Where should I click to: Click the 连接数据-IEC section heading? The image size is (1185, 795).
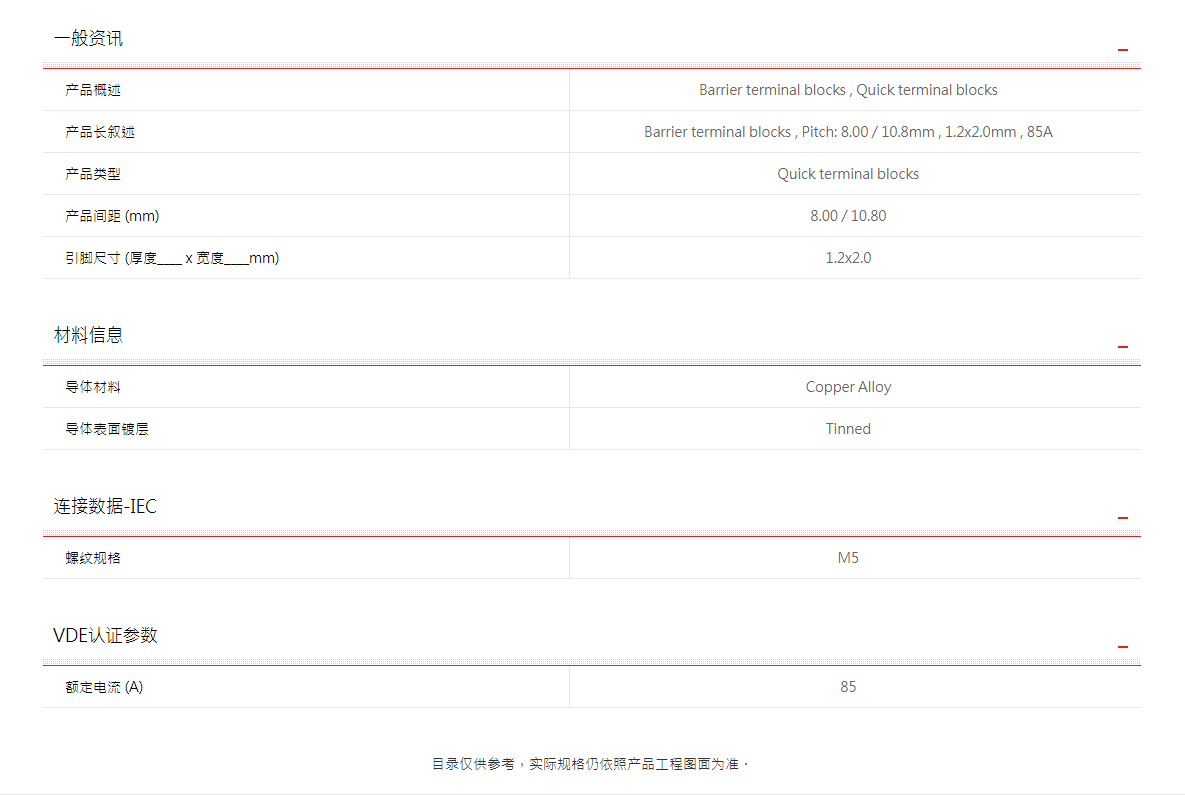click(105, 506)
